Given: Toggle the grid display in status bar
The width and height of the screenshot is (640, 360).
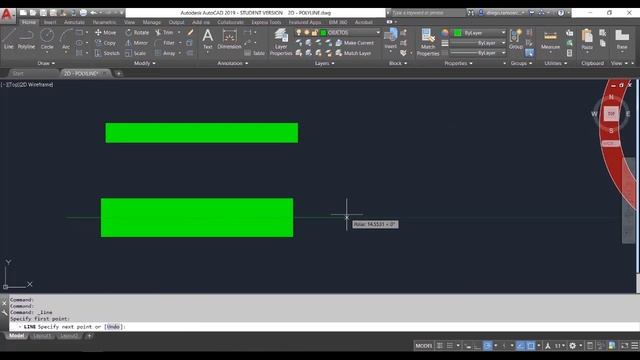Looking at the screenshot, I should pos(440,346).
